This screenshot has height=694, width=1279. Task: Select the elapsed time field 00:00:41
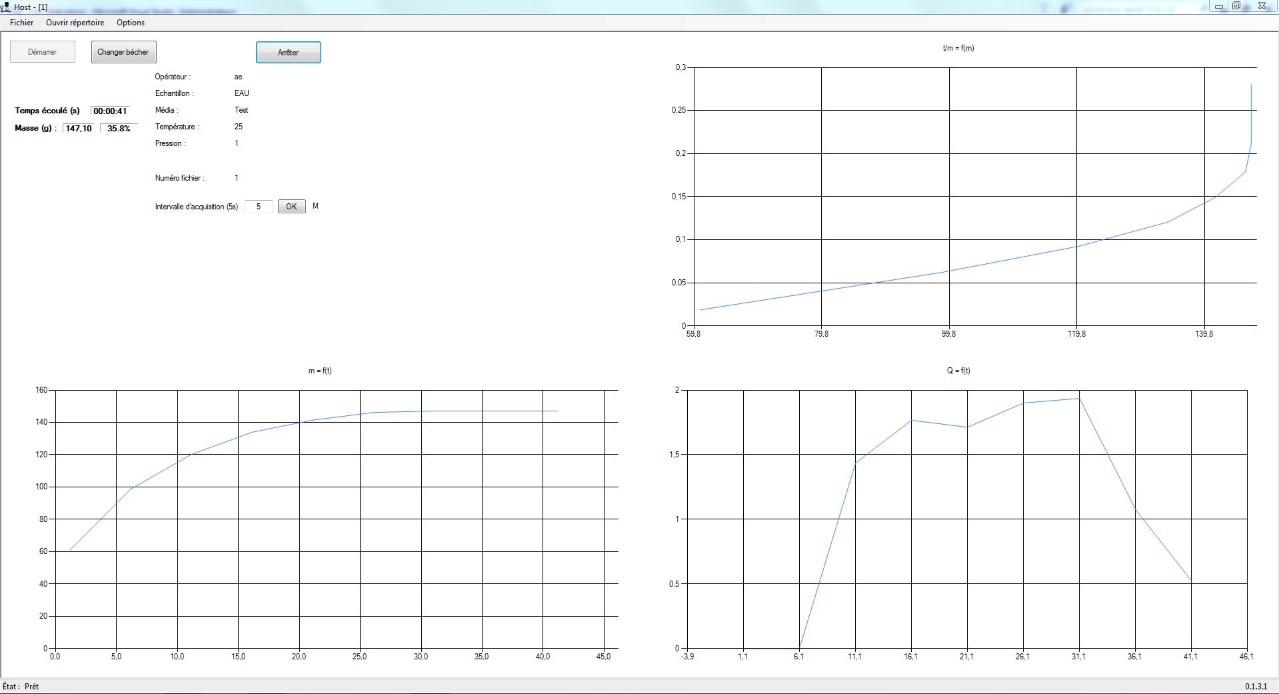[x=109, y=111]
